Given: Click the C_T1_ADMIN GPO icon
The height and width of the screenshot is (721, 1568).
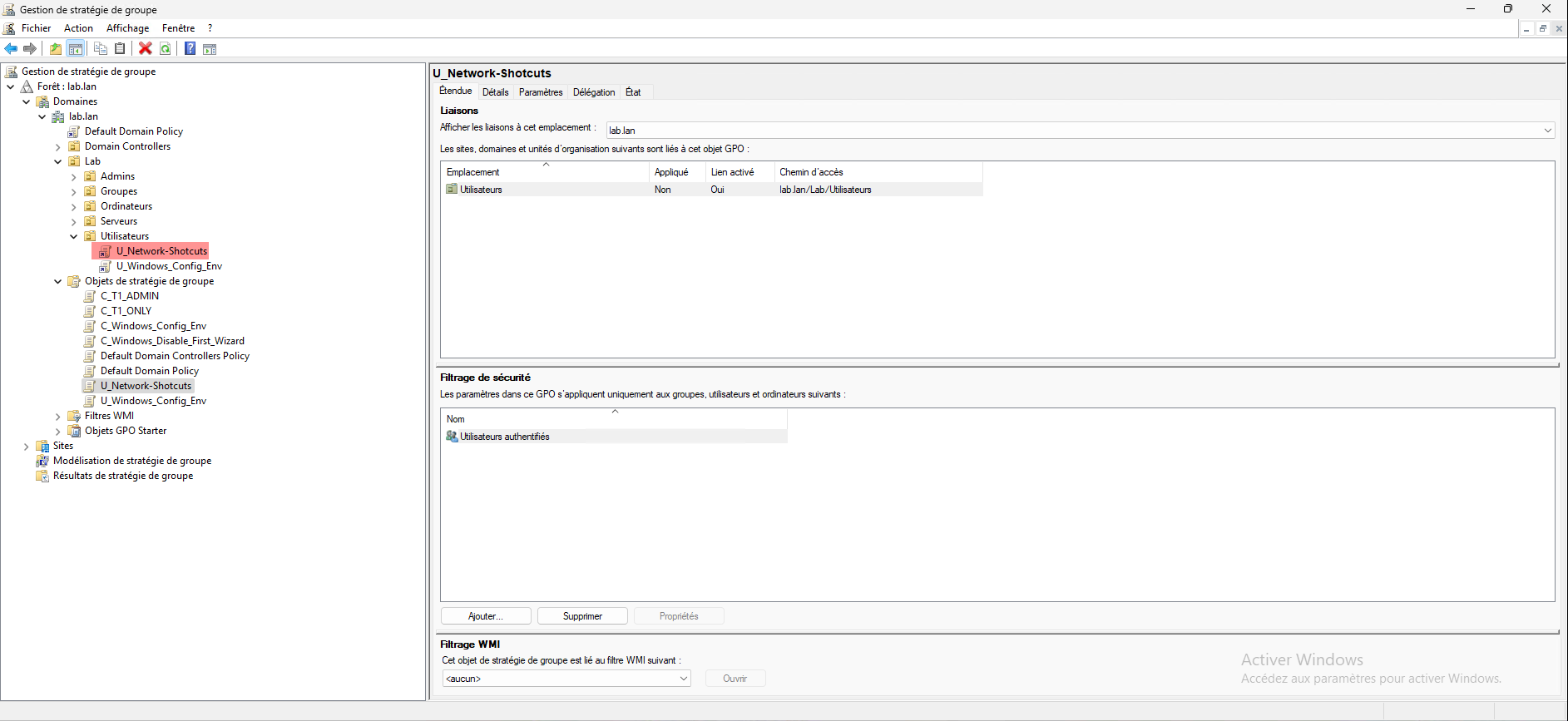Looking at the screenshot, I should coord(90,296).
